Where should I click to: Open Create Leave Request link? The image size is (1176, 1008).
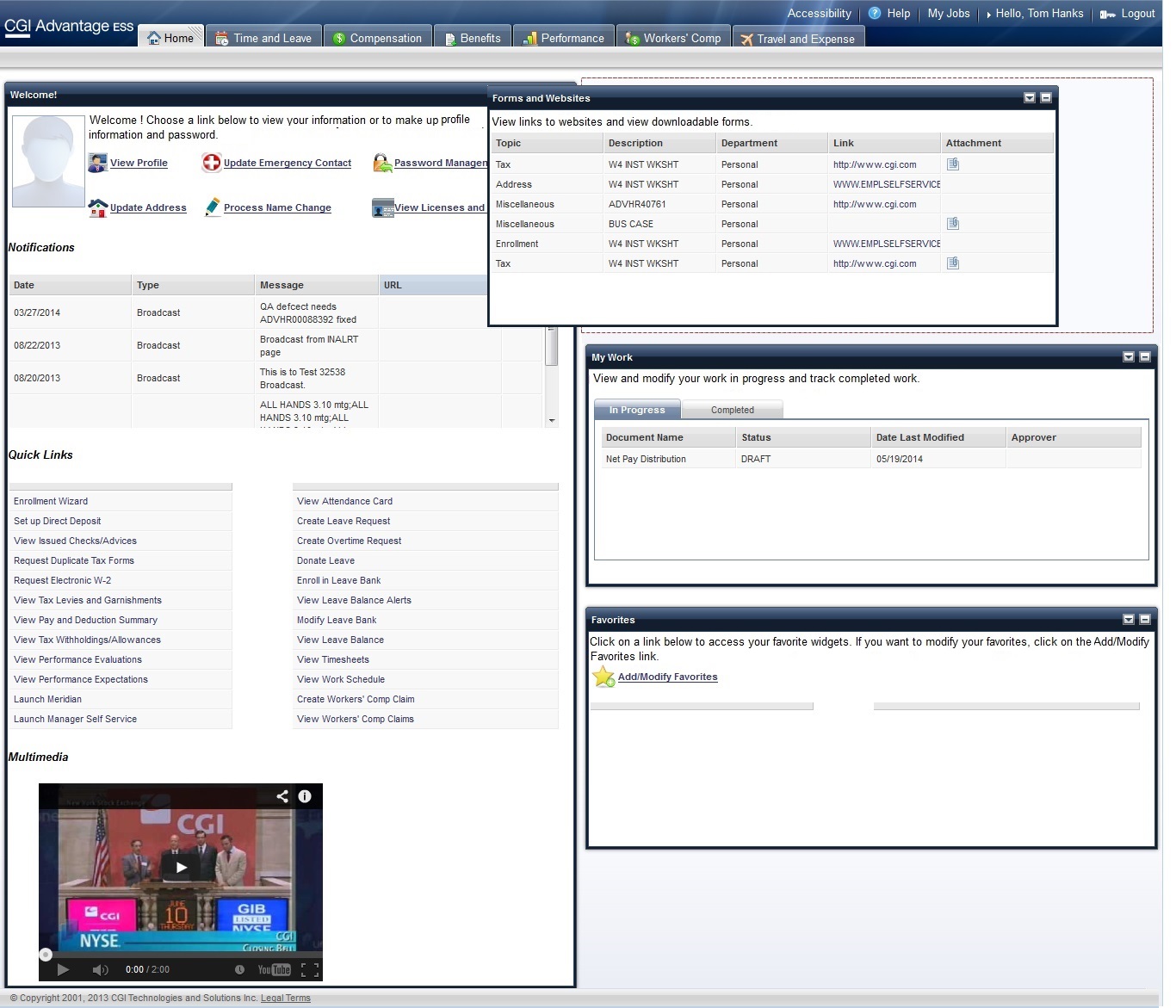click(x=344, y=521)
